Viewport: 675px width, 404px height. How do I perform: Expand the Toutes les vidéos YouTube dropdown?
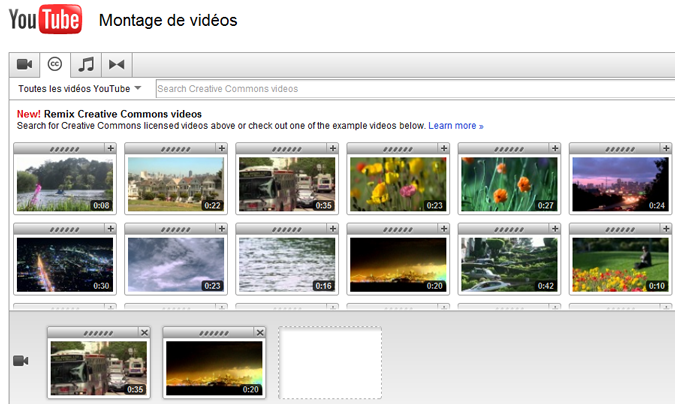80,89
